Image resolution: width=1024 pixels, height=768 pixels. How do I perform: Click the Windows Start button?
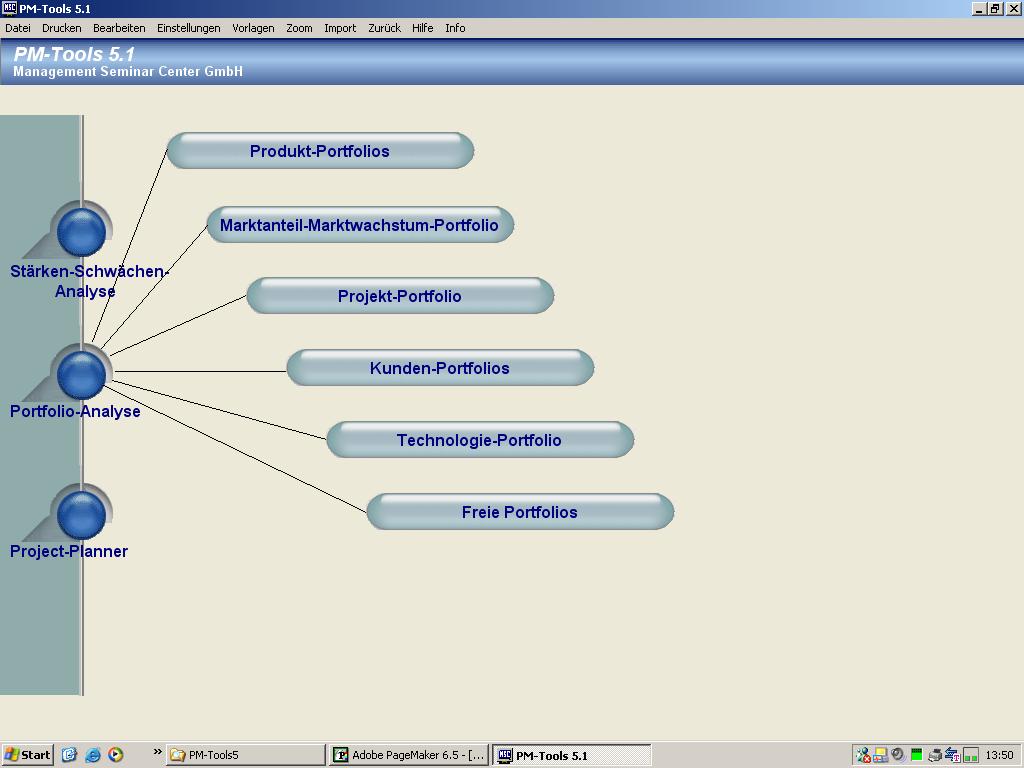tap(28, 755)
